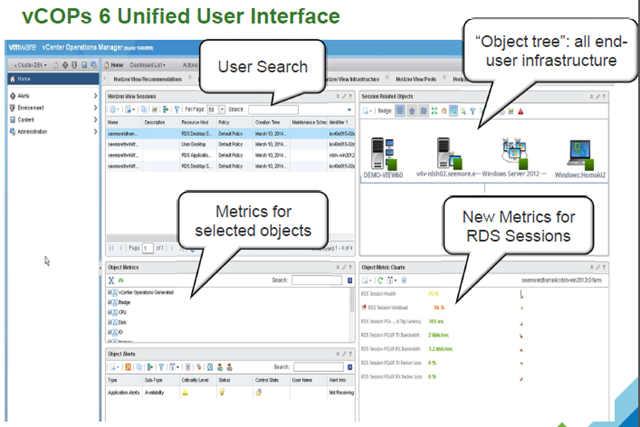The width and height of the screenshot is (640, 427).
Task: Focus the Search field in Object Metrics
Action: pyautogui.click(x=317, y=280)
